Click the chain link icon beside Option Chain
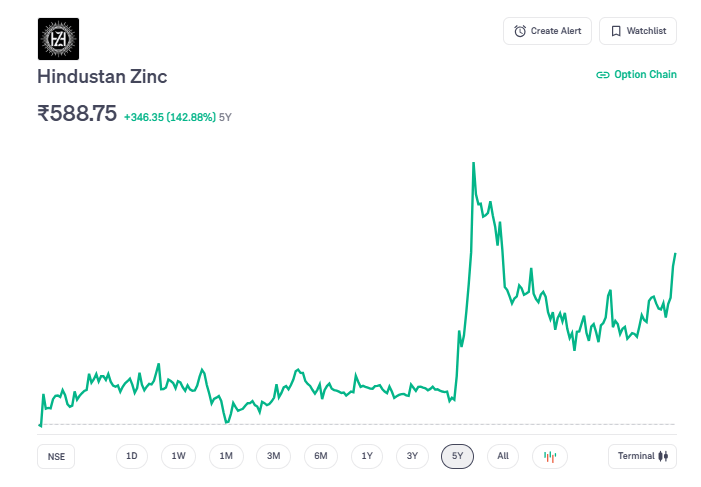The width and height of the screenshot is (701, 487). (602, 75)
